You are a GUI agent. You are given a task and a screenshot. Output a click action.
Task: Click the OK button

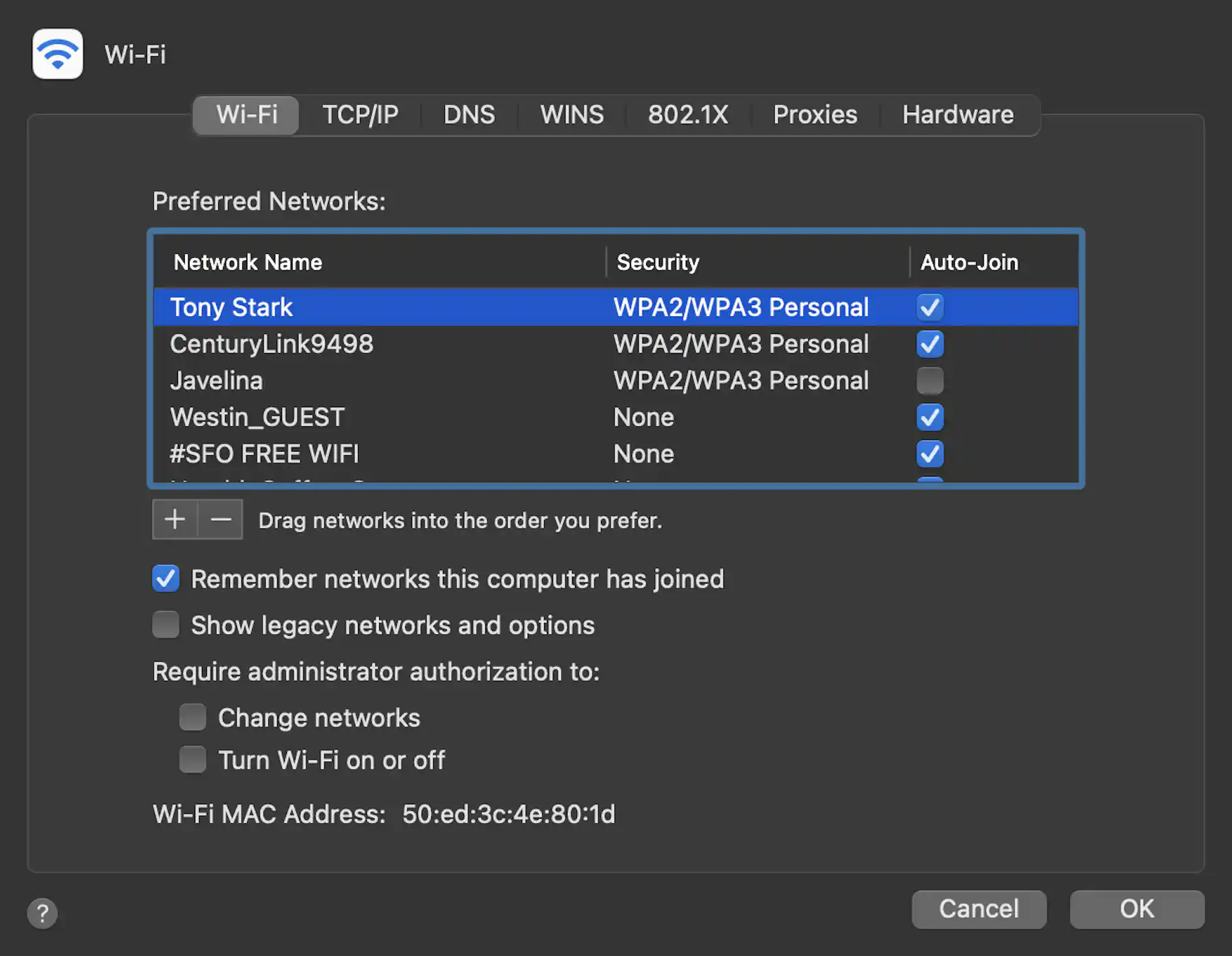[x=1136, y=909]
